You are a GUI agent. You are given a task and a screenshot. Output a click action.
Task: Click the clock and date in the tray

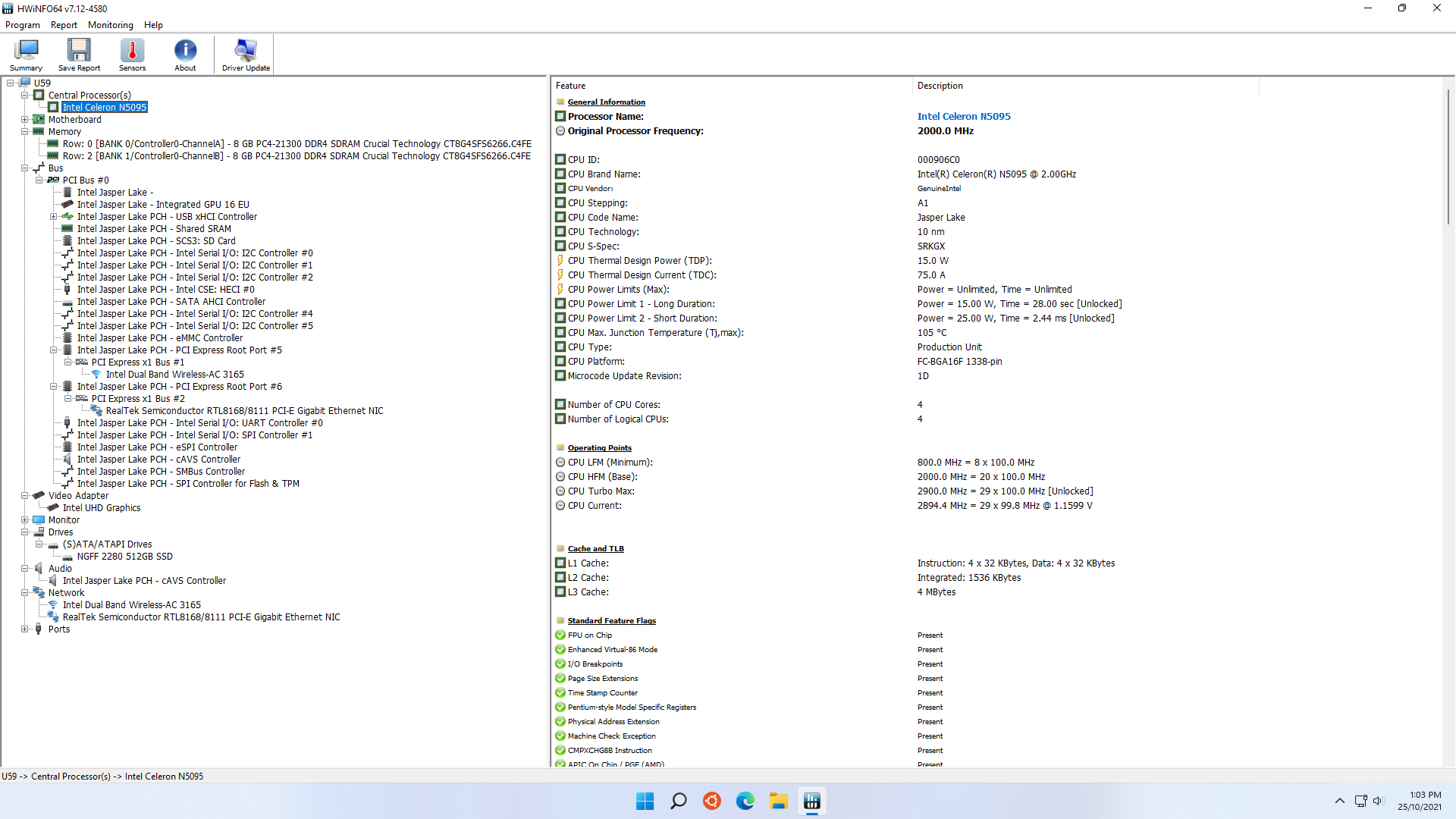click(1420, 801)
